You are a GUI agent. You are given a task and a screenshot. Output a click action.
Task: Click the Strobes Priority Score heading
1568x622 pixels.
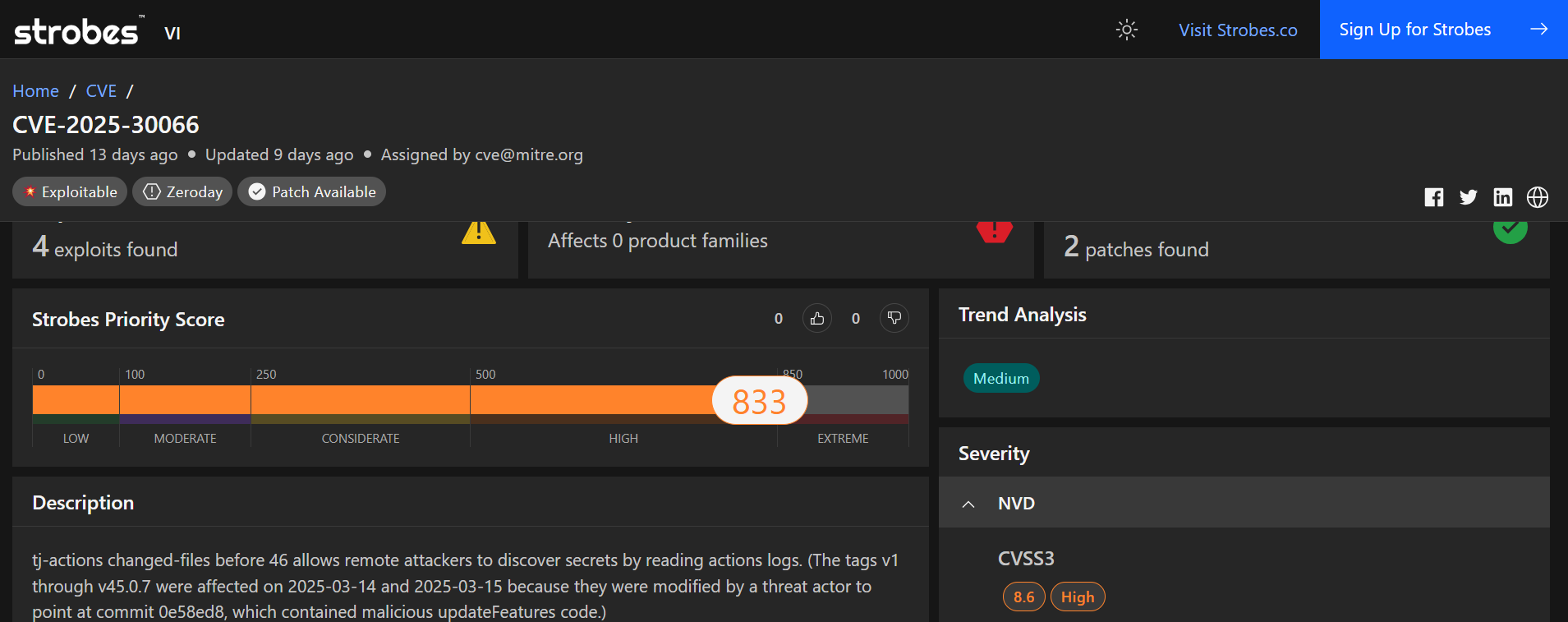[x=128, y=320]
